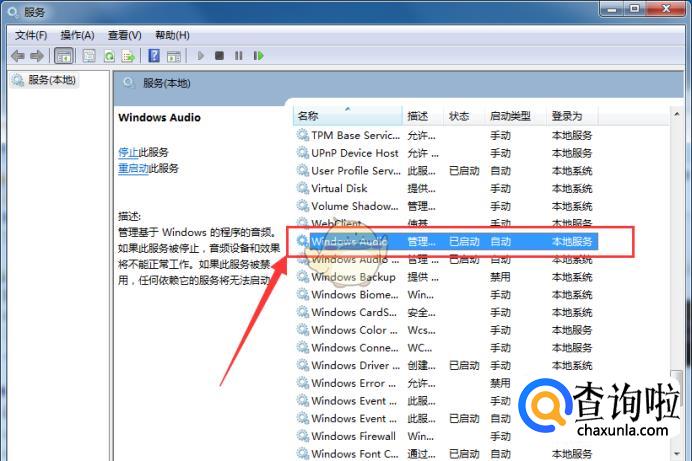Minimize the 服务 window
Image resolution: width=692 pixels, height=461 pixels.
click(x=612, y=8)
